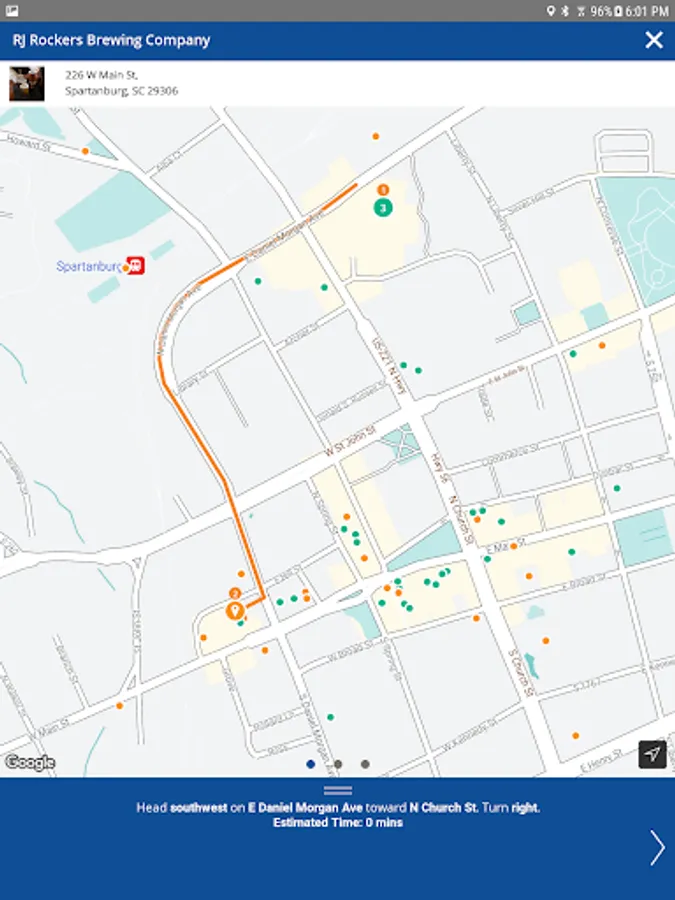
Task: Tap the "Spartanburg" station label
Action: pyautogui.click(x=89, y=266)
